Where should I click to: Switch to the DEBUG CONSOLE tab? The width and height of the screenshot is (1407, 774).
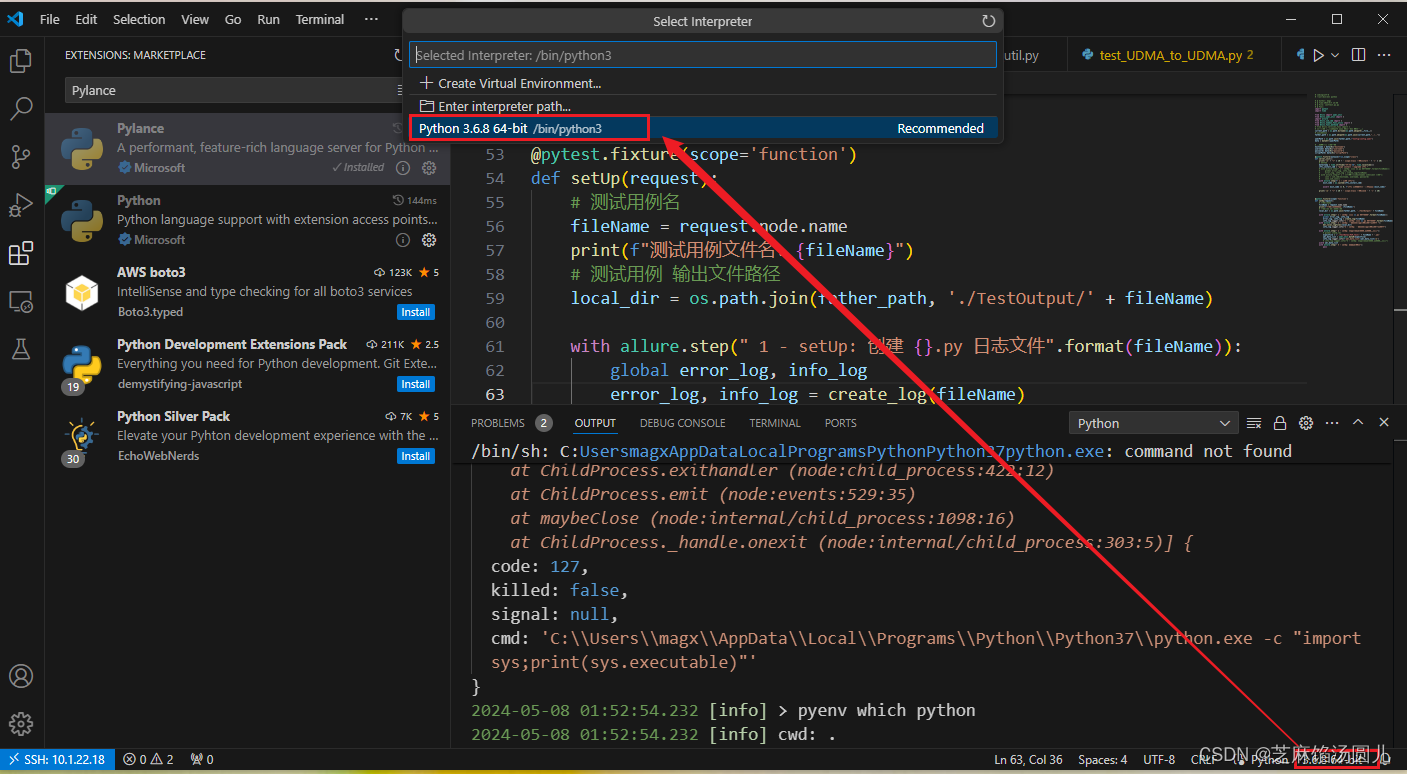point(683,423)
